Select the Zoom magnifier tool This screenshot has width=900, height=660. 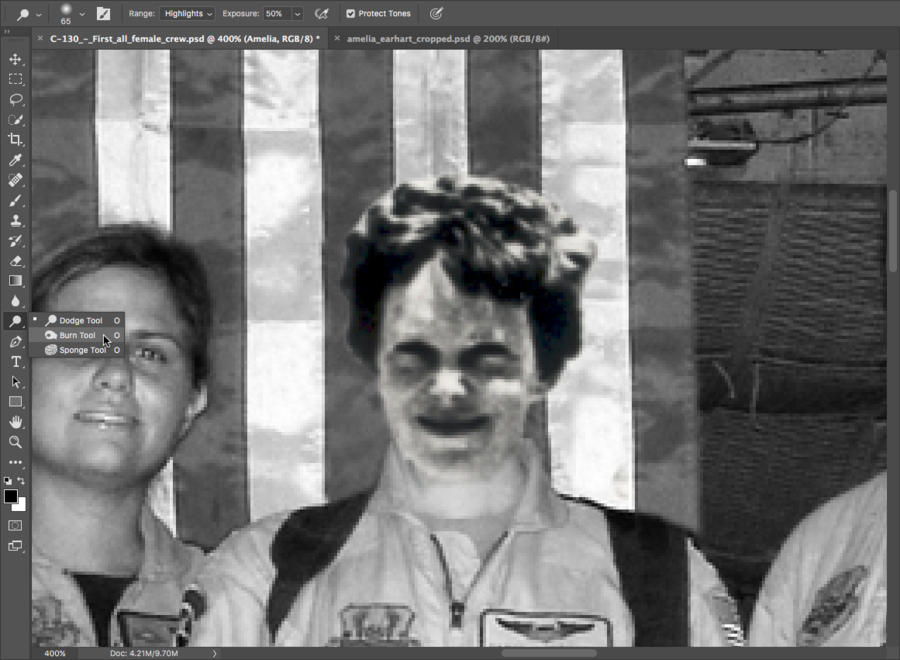[x=15, y=442]
